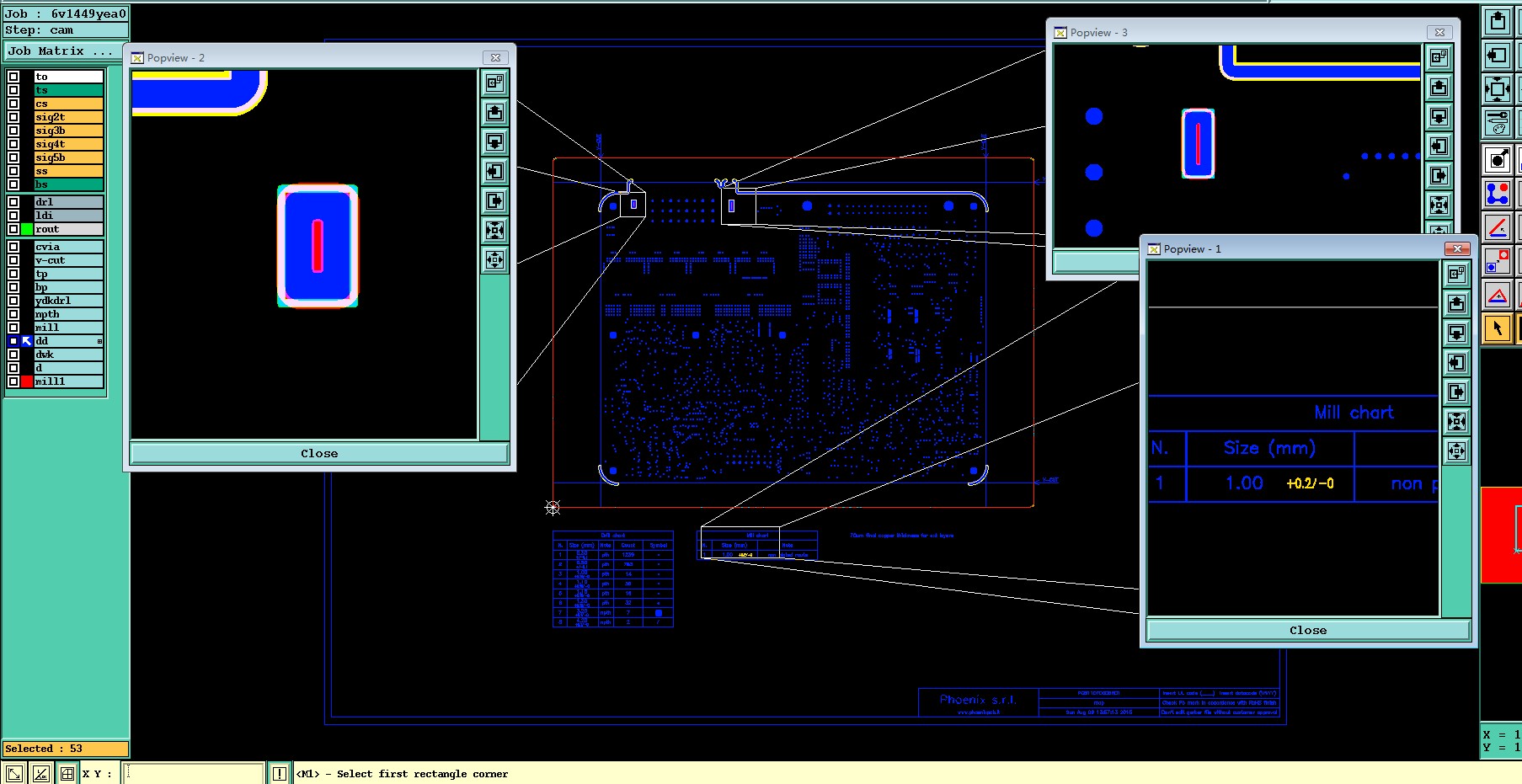Click the pop-out icon in Popview 1
1522x784 pixels.
(x=1457, y=274)
